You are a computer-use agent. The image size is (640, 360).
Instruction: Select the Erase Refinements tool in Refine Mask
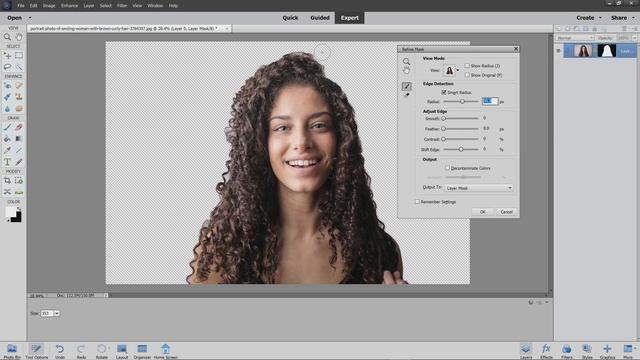coord(407,95)
